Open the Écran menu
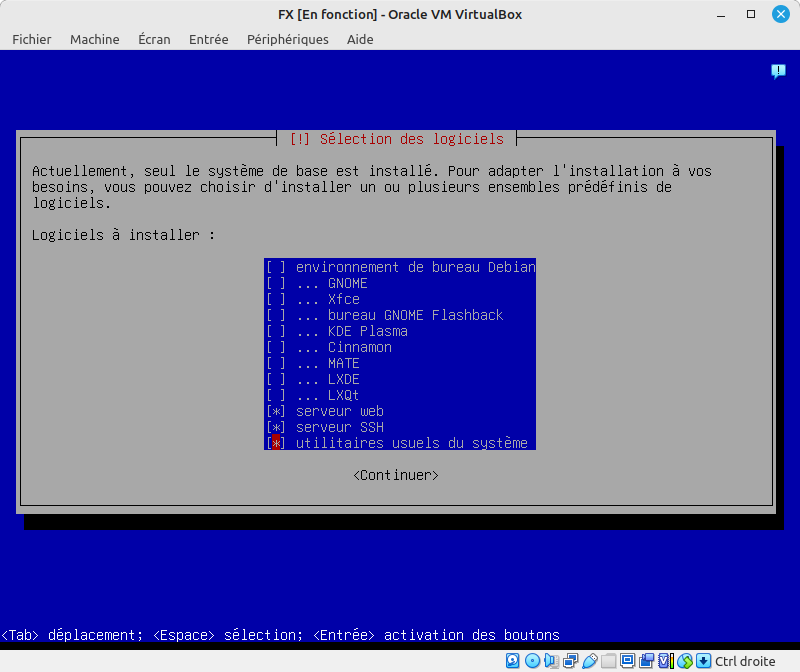Image resolution: width=800 pixels, height=672 pixels. click(x=154, y=39)
